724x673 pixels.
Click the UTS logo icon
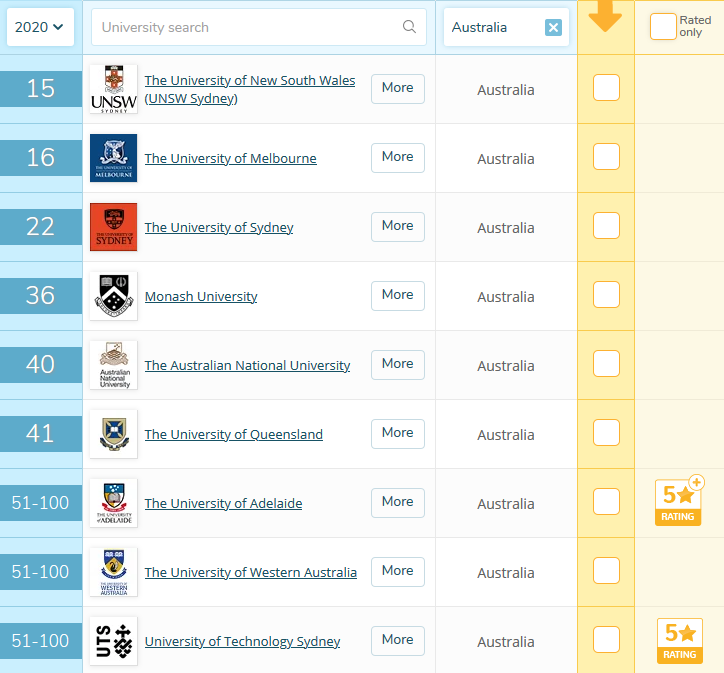[113, 641]
